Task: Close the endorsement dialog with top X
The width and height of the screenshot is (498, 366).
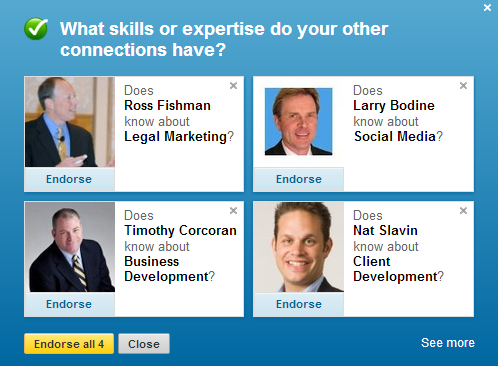Action: (487, 8)
